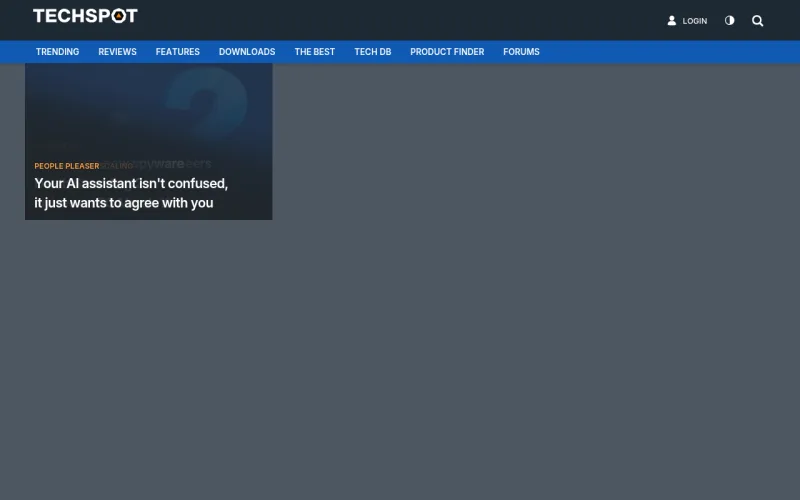Toggle dark/light theme contrast icon
The image size is (800, 500).
point(729,21)
